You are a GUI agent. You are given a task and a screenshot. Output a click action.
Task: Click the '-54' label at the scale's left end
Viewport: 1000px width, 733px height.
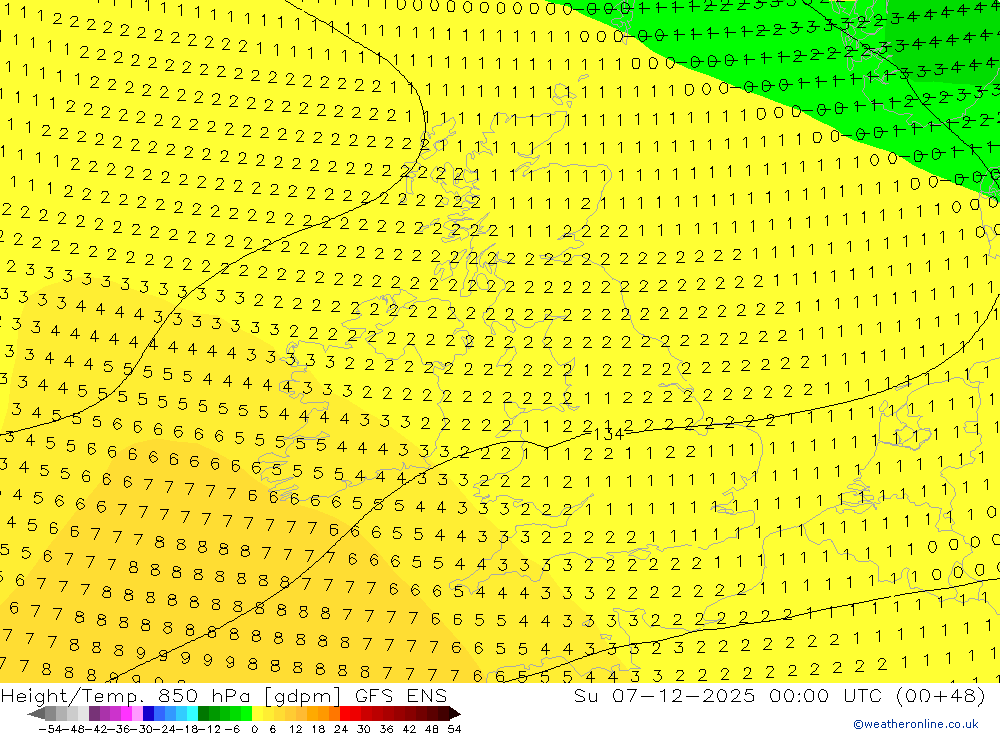pos(50,729)
